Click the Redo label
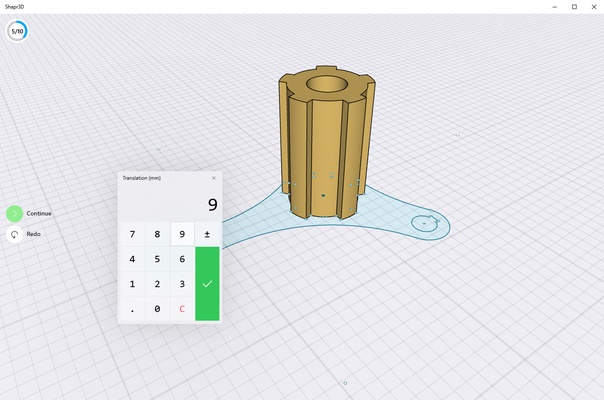 point(34,234)
